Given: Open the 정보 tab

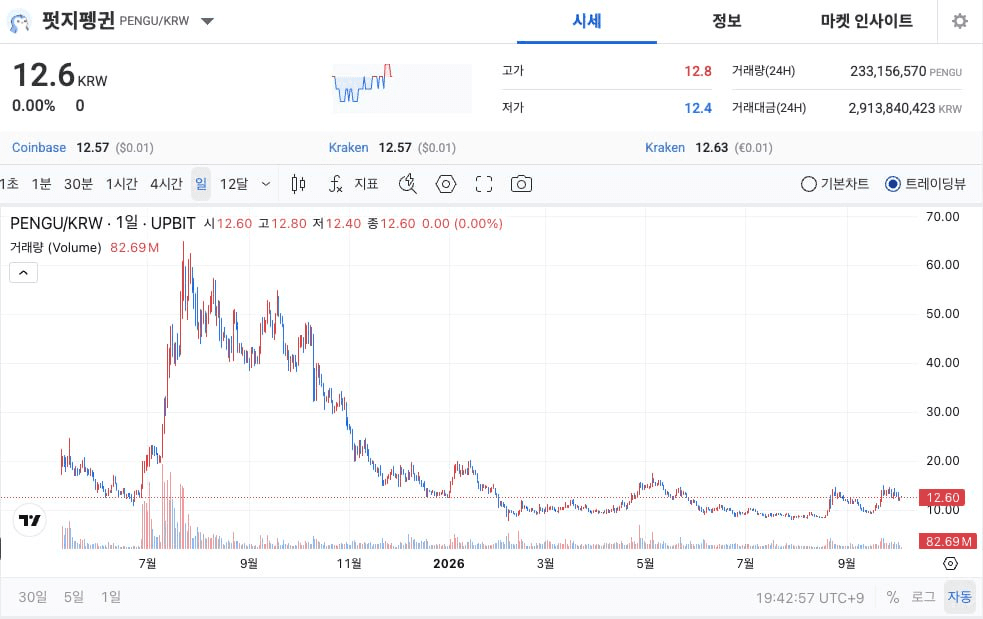Looking at the screenshot, I should point(727,21).
